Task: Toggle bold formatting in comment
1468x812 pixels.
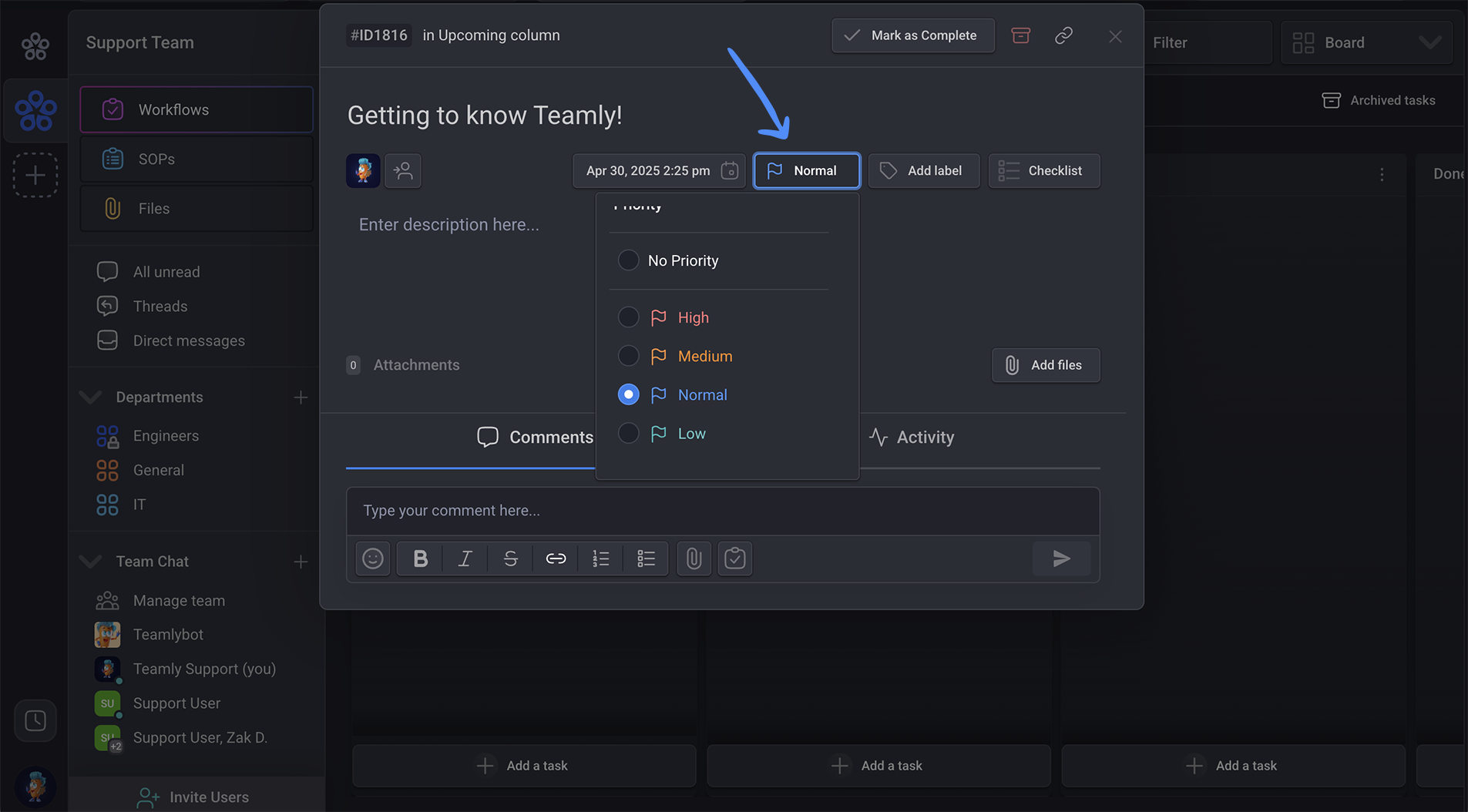Action: 420,559
